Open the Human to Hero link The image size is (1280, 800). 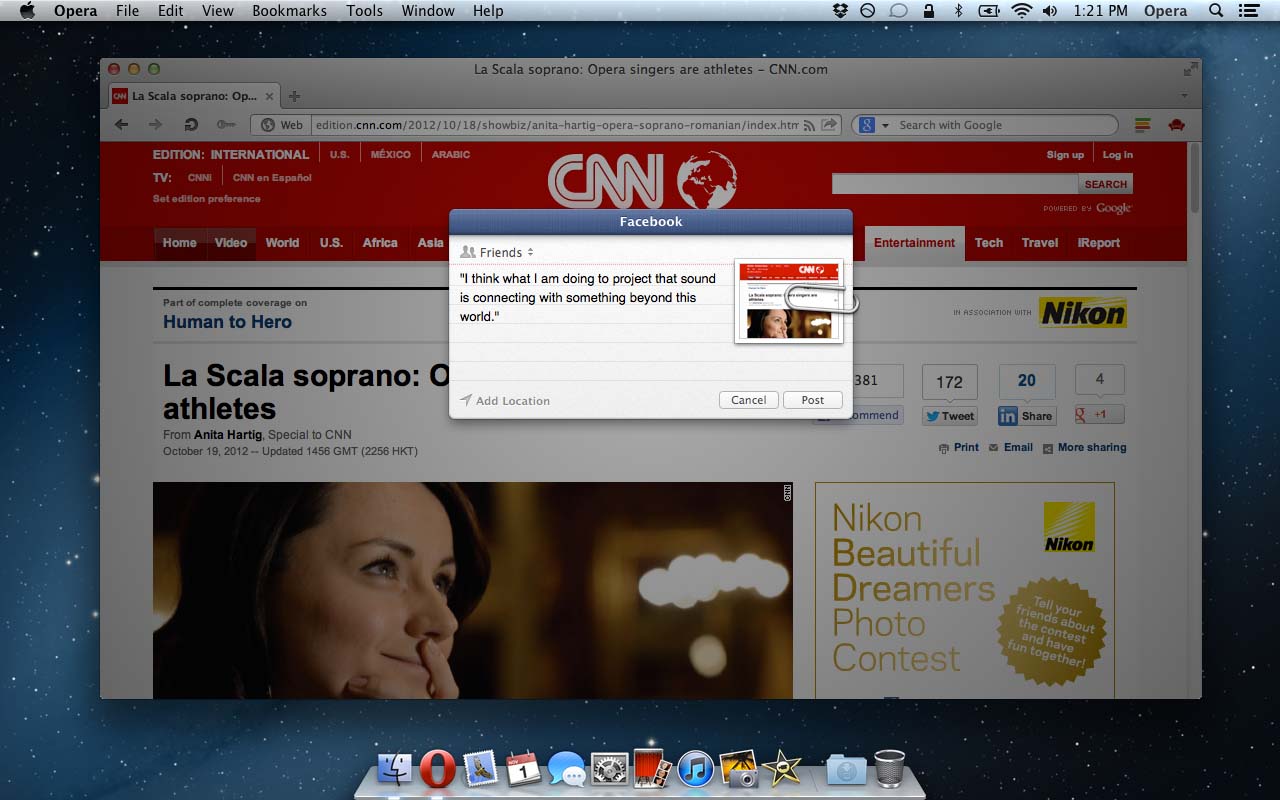coord(228,322)
